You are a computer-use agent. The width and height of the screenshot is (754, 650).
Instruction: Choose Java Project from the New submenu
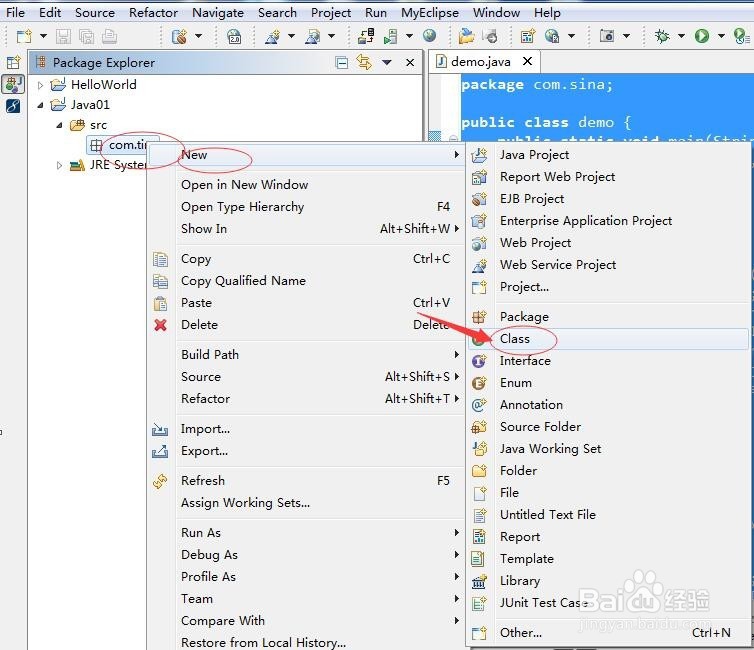[x=608, y=155]
